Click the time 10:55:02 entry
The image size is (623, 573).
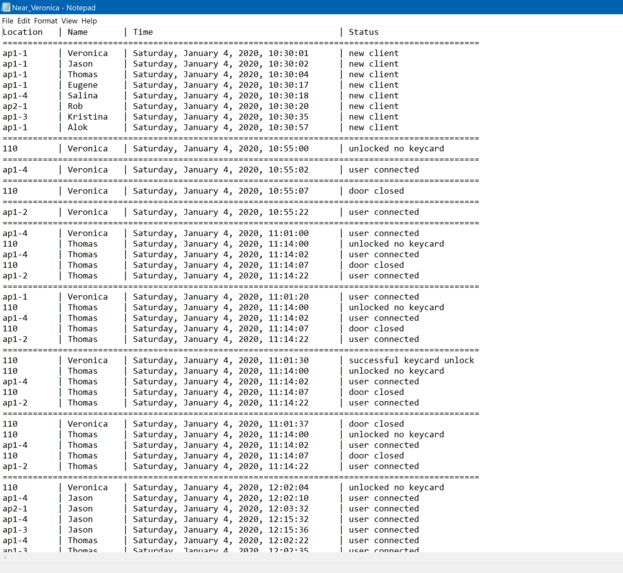(288, 170)
